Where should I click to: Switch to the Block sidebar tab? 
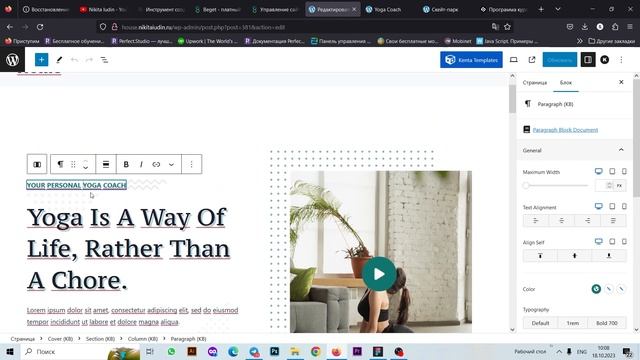tap(566, 82)
